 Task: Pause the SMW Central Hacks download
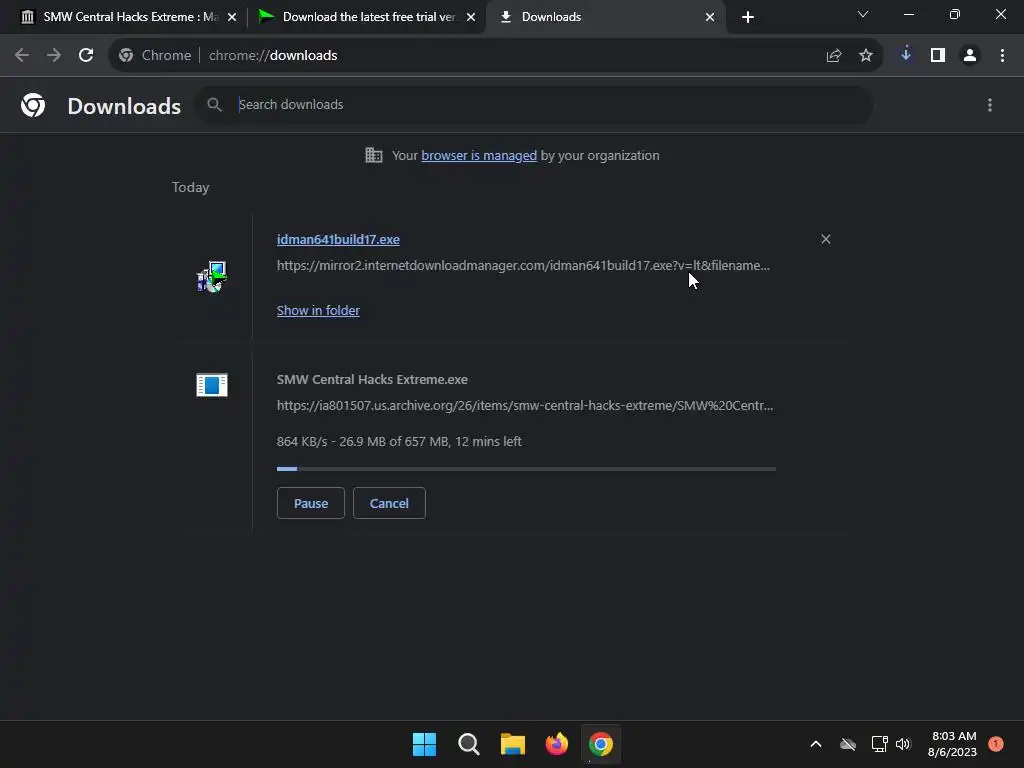click(x=311, y=504)
